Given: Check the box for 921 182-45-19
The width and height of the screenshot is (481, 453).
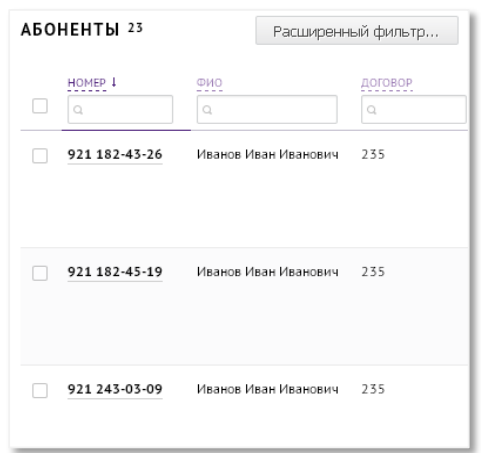Looking at the screenshot, I should click(40, 273).
